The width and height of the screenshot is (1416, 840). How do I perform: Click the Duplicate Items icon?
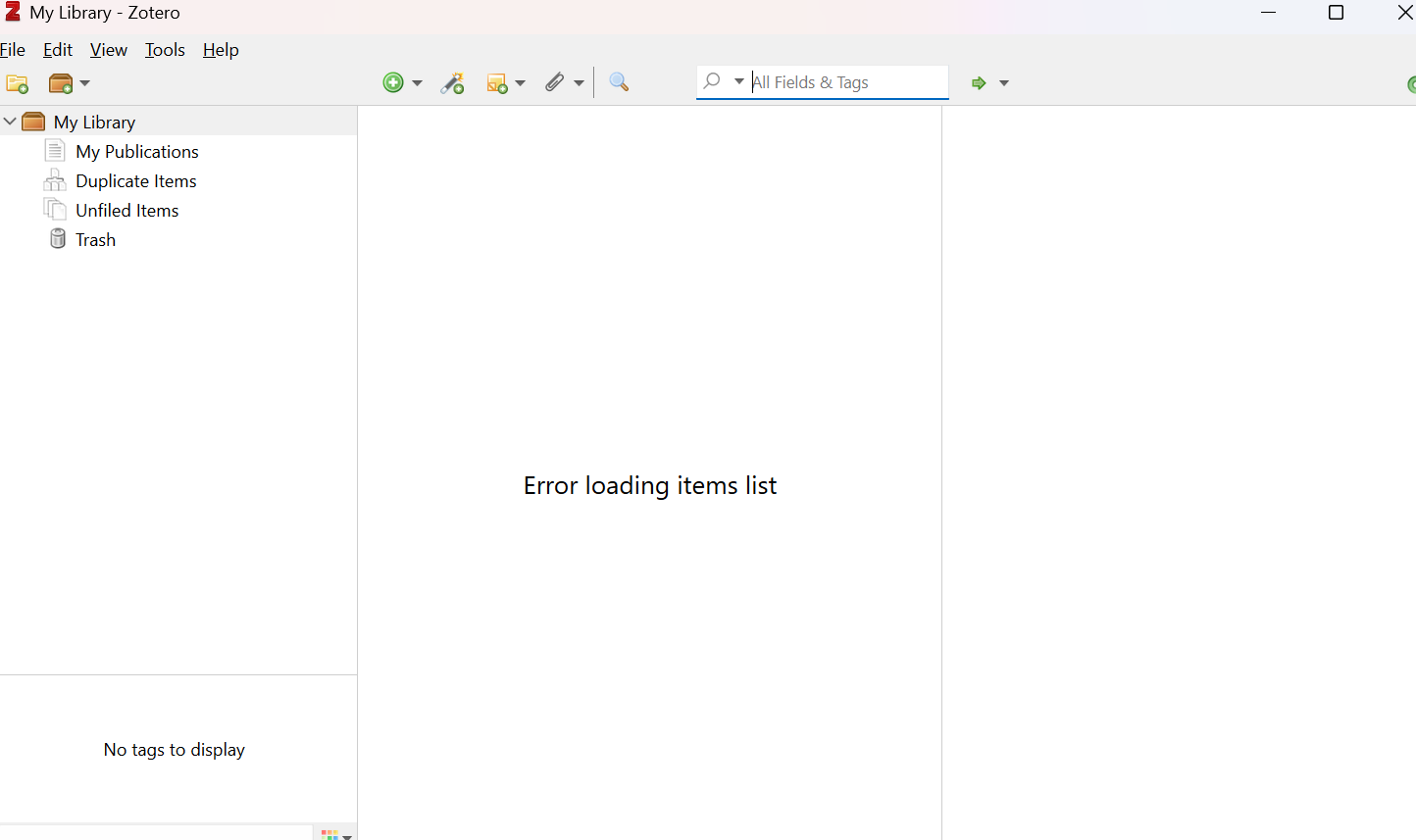55,180
